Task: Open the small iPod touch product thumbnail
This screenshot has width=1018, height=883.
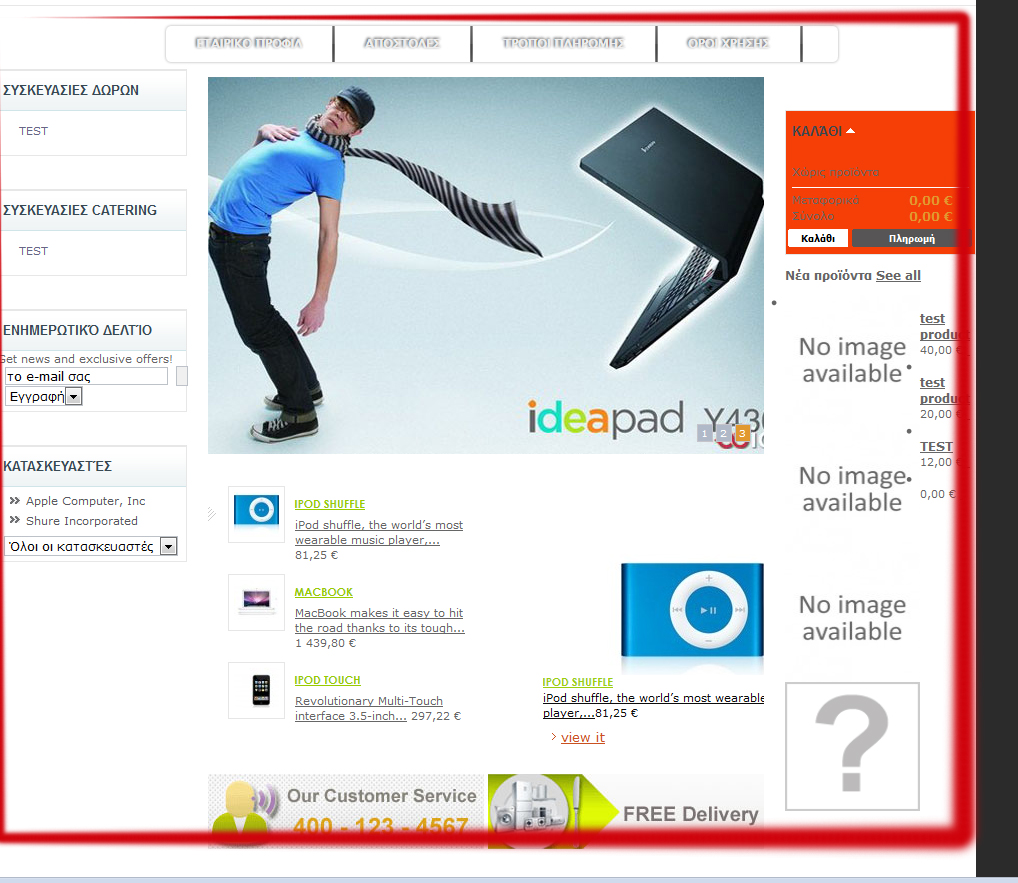Action: pyautogui.click(x=256, y=690)
